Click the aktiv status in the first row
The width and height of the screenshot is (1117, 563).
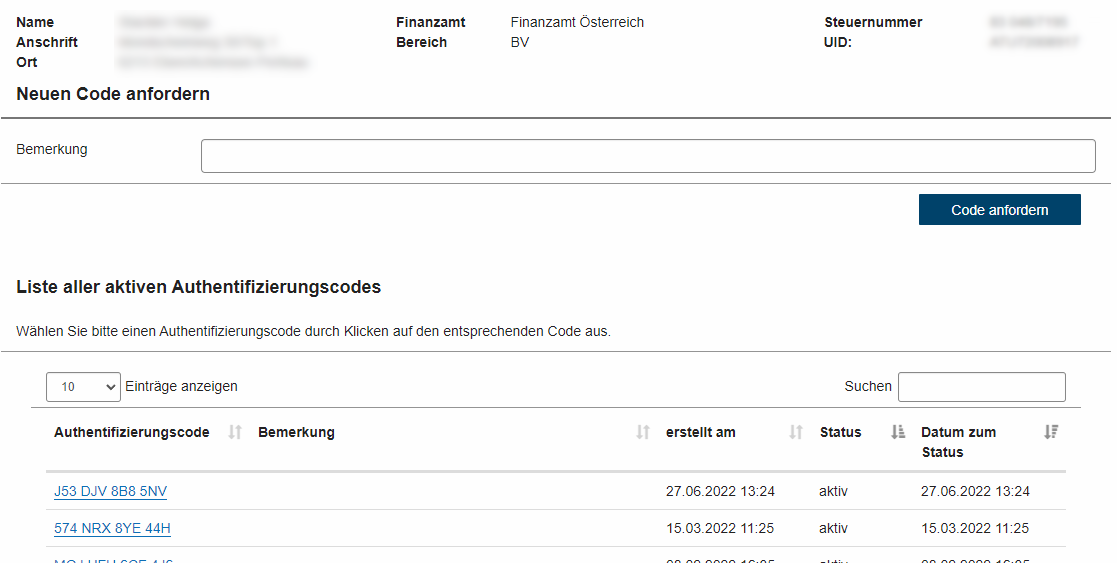point(833,491)
